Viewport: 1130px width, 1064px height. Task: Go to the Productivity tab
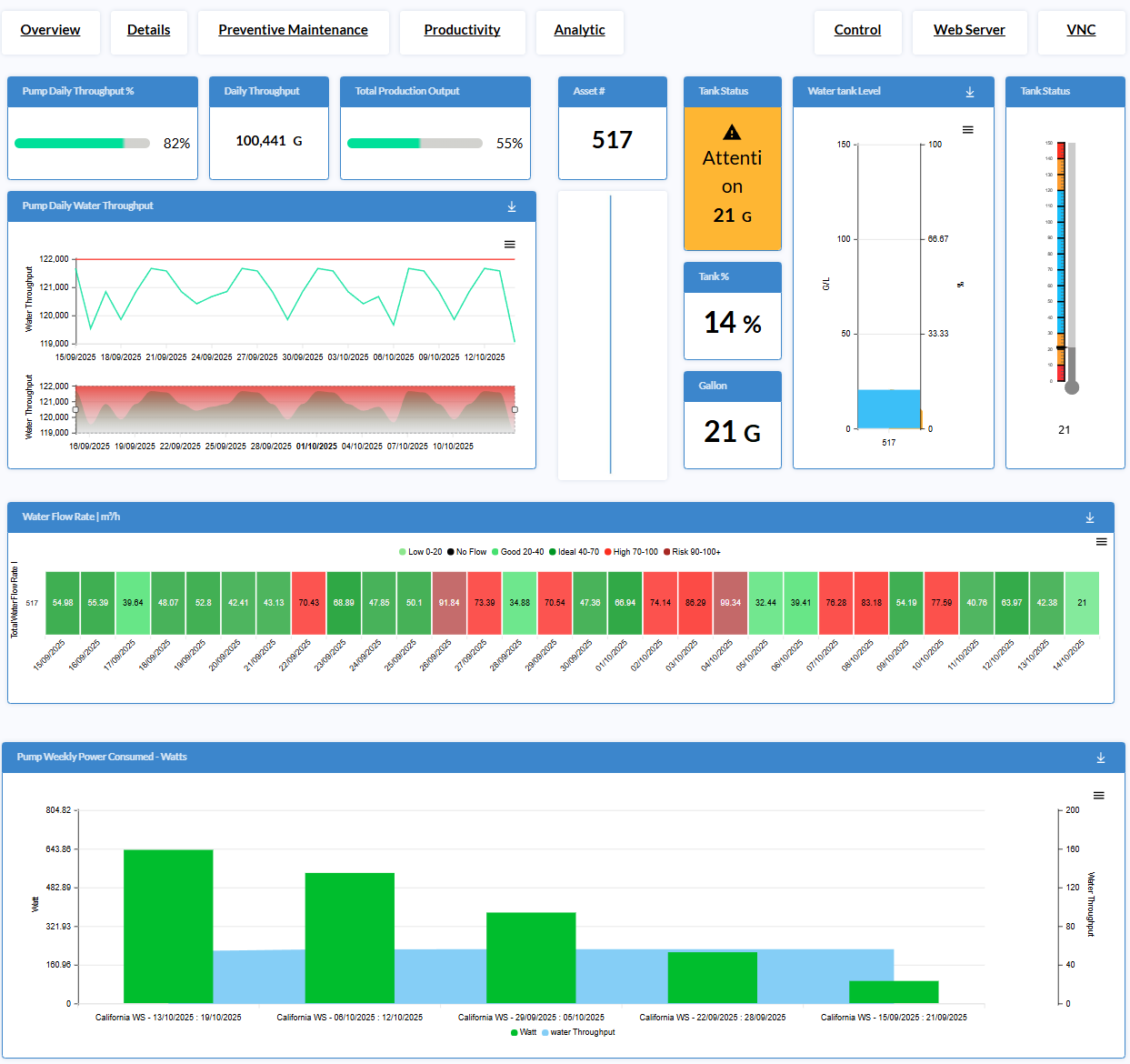coord(462,30)
